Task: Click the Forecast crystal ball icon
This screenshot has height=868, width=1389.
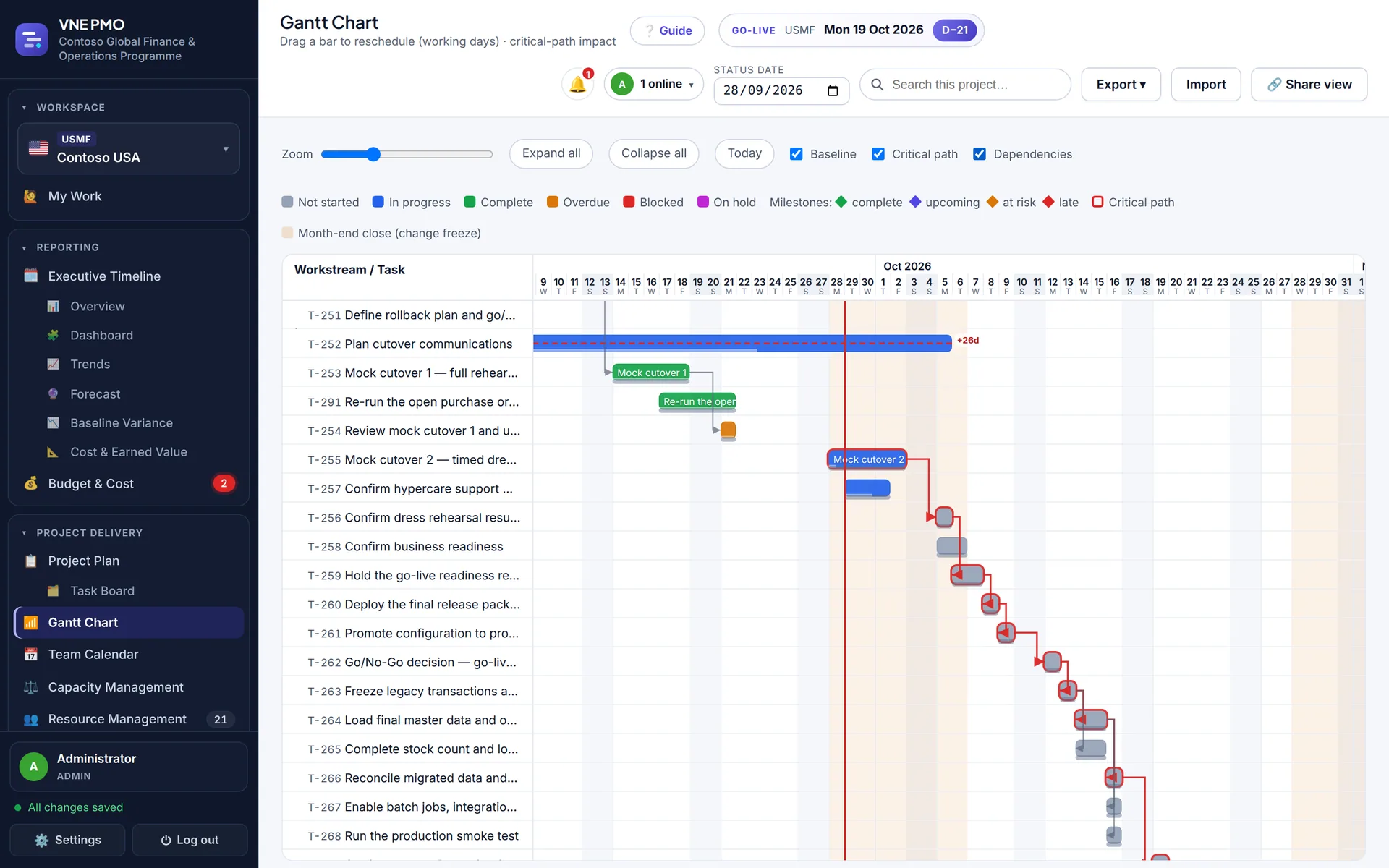Action: [53, 394]
